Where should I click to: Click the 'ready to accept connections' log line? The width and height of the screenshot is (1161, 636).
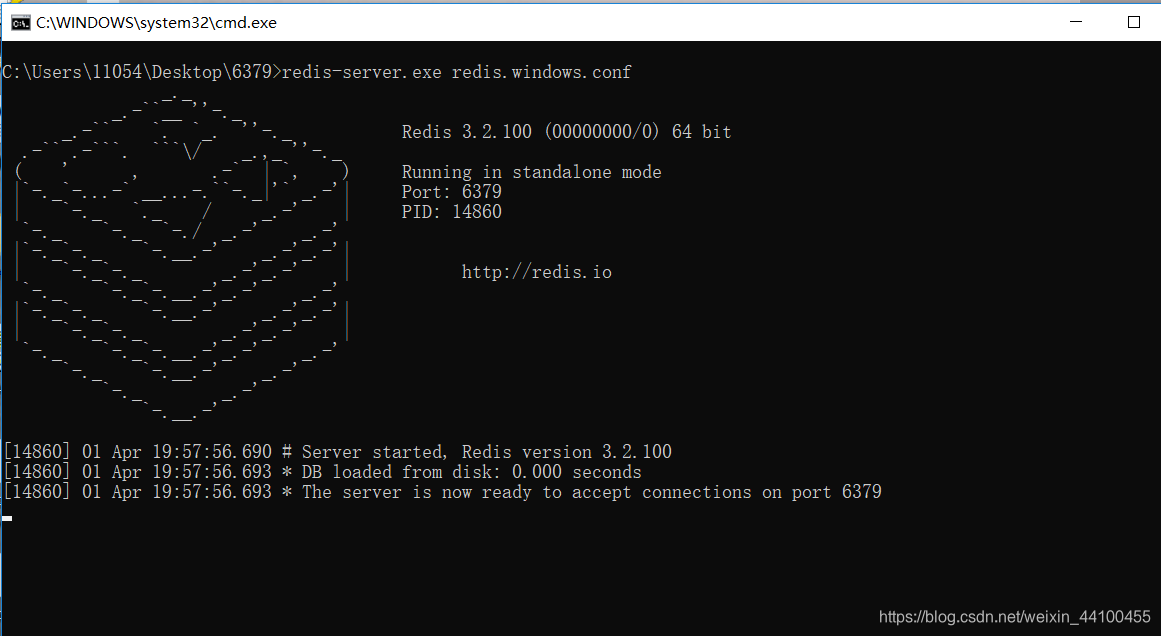coord(443,492)
